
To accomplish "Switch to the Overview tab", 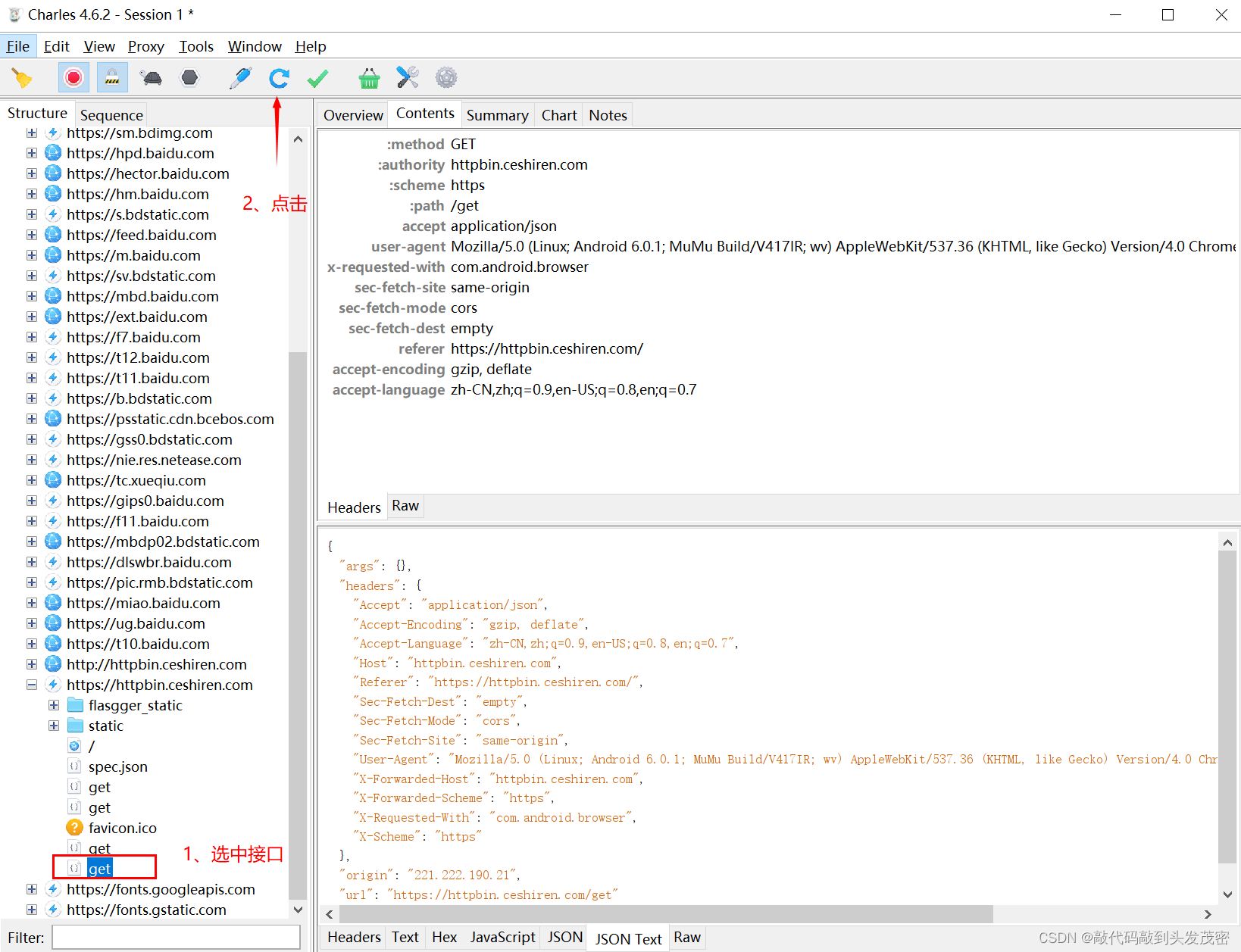I will pyautogui.click(x=353, y=115).
